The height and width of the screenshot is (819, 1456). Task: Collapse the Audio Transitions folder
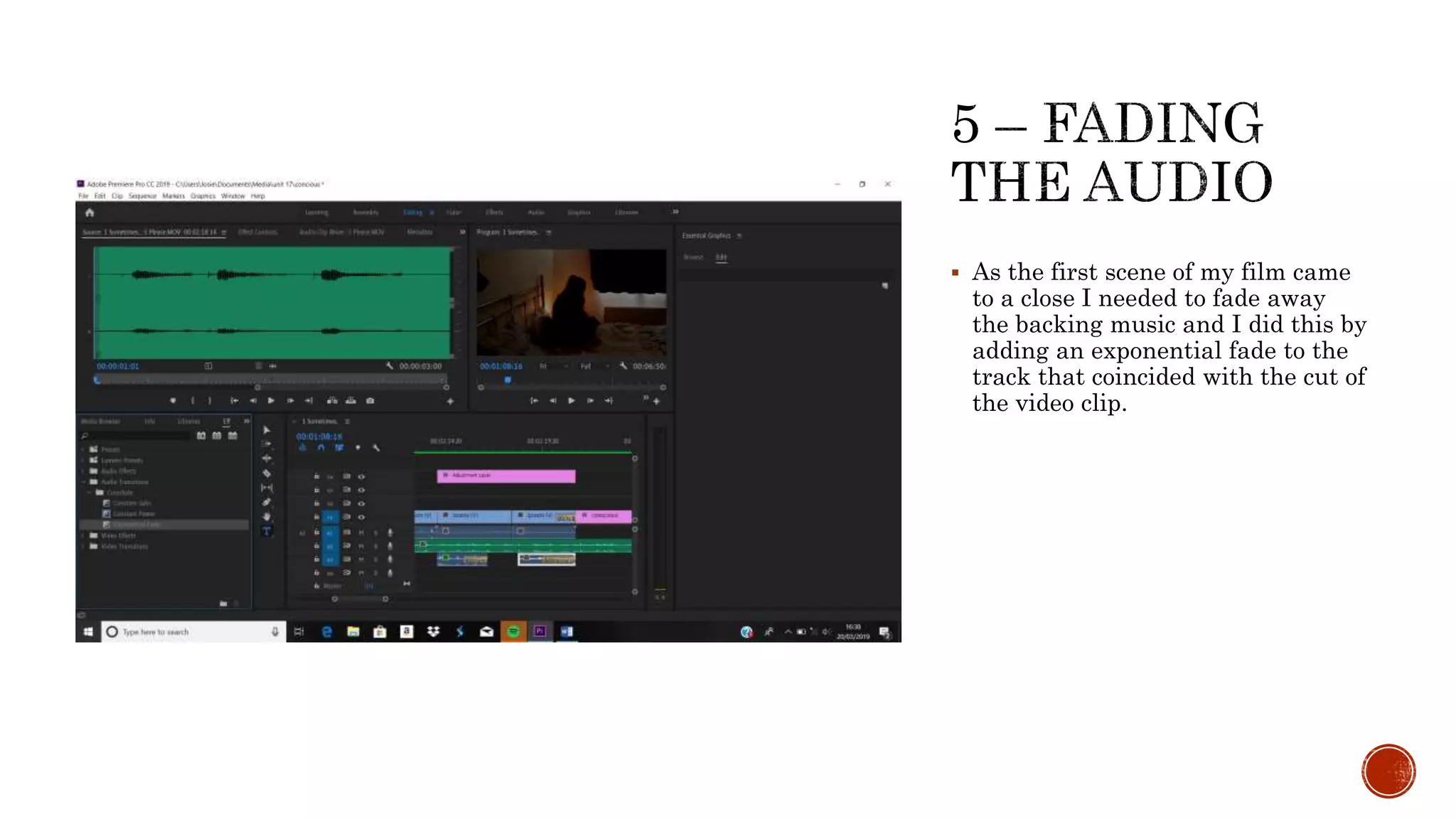pos(83,481)
